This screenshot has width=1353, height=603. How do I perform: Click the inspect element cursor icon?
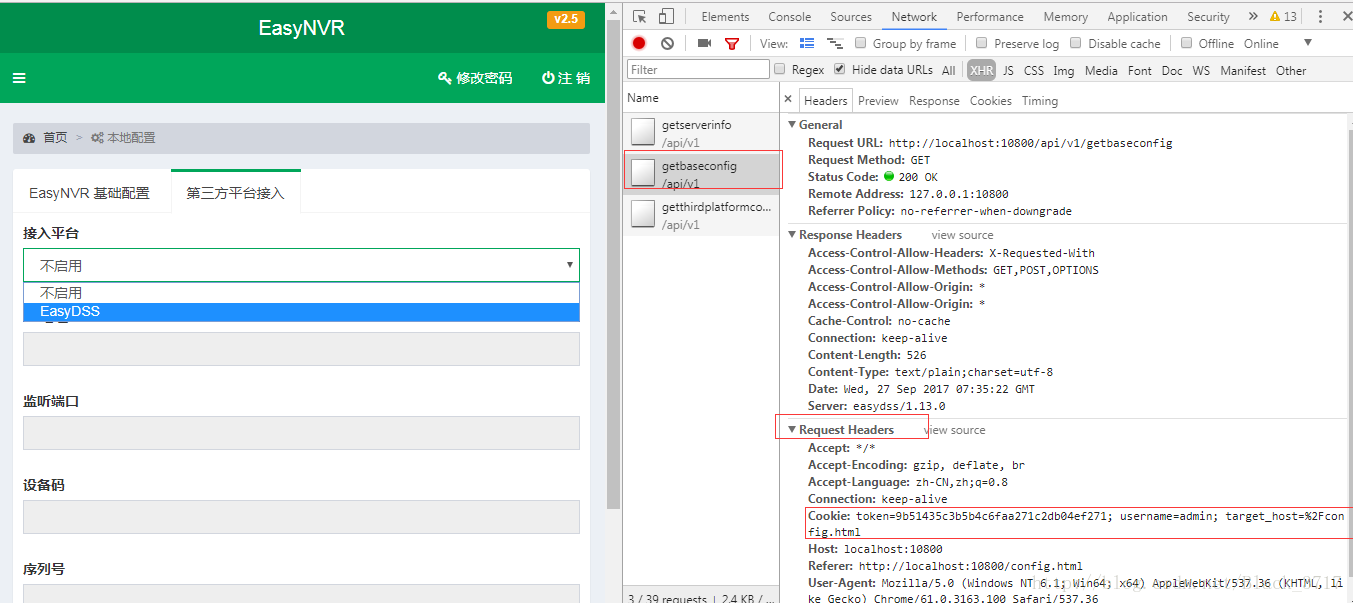point(640,16)
